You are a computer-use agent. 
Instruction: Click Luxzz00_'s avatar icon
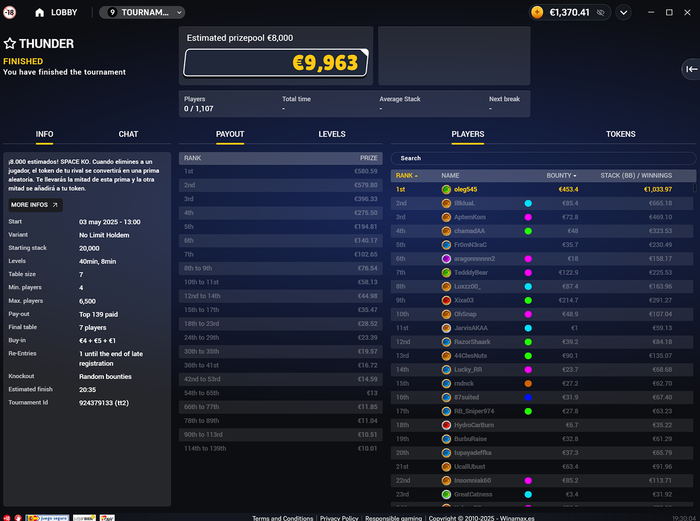[x=446, y=286]
